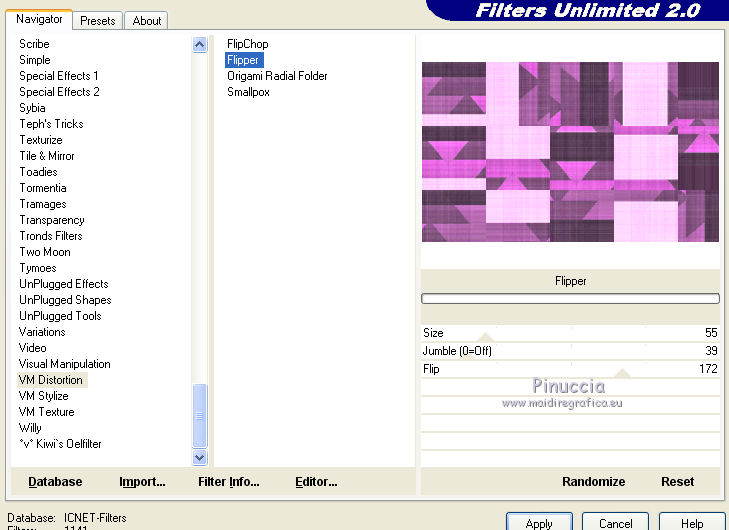Select Tronds Filters category
Image resolution: width=729 pixels, height=530 pixels.
(51, 236)
